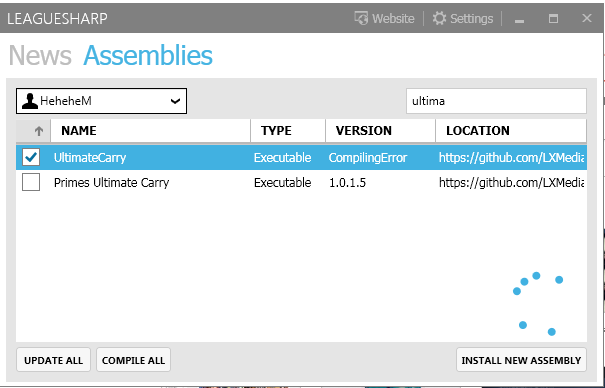Viewport: 605px width, 388px height.
Task: Select the Assemblies tab
Action: point(148,55)
